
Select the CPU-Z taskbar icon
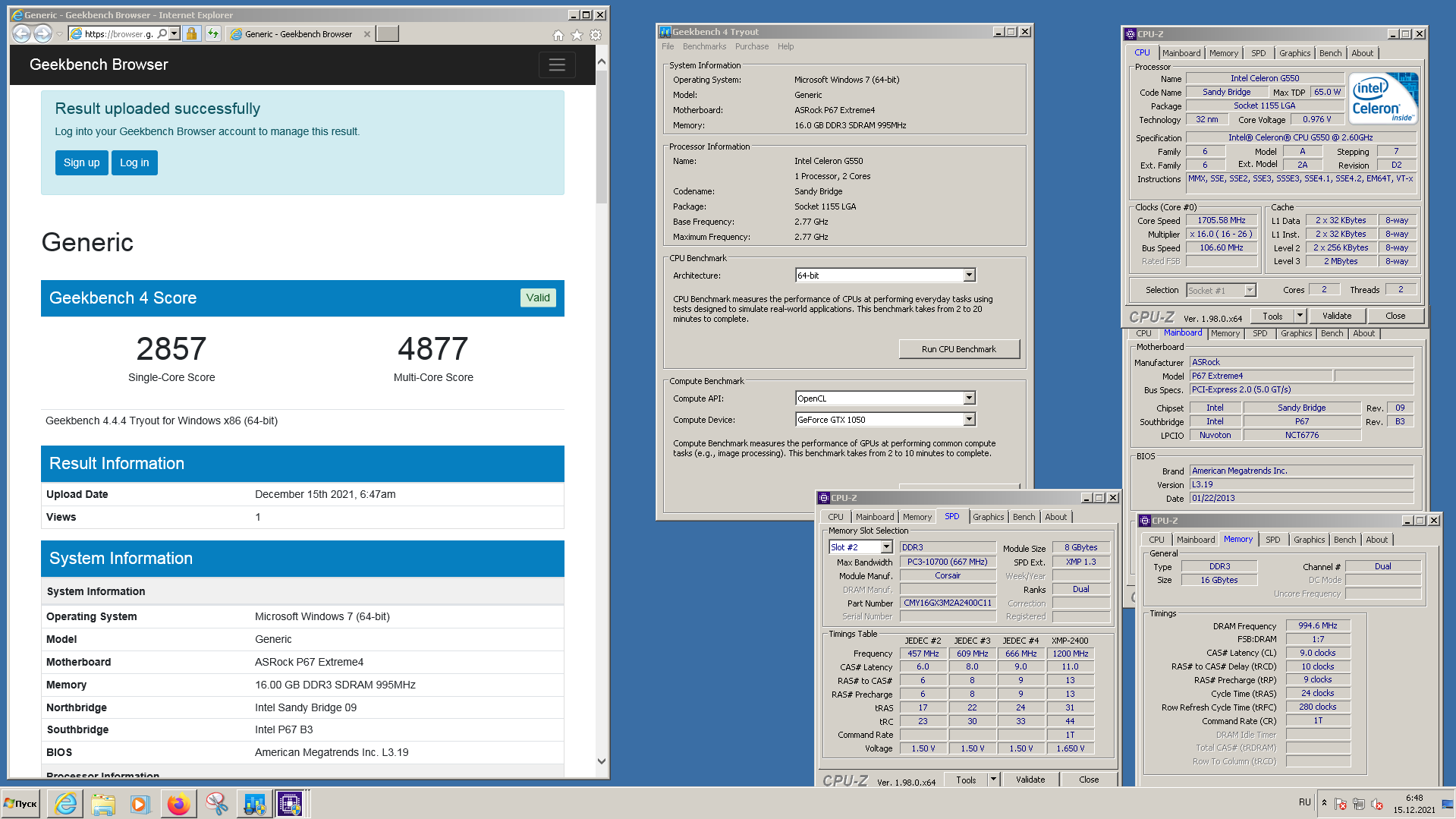[x=291, y=804]
